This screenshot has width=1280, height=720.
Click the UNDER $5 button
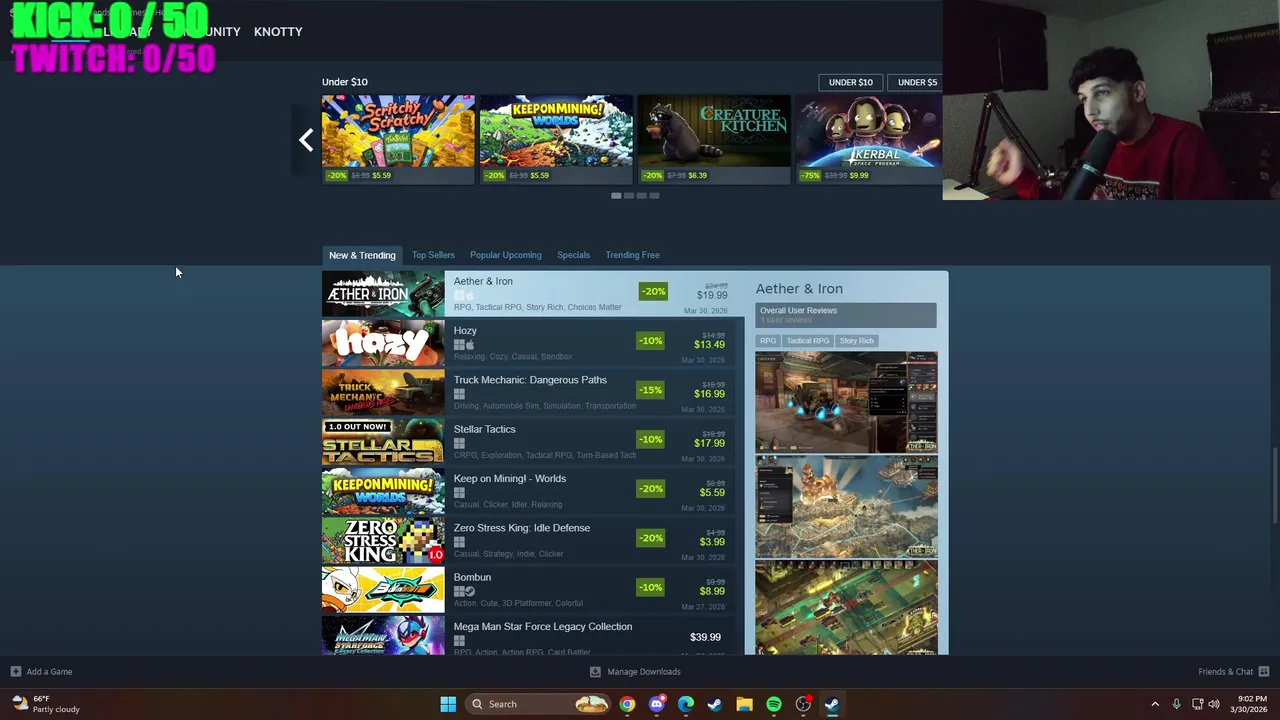(x=916, y=82)
